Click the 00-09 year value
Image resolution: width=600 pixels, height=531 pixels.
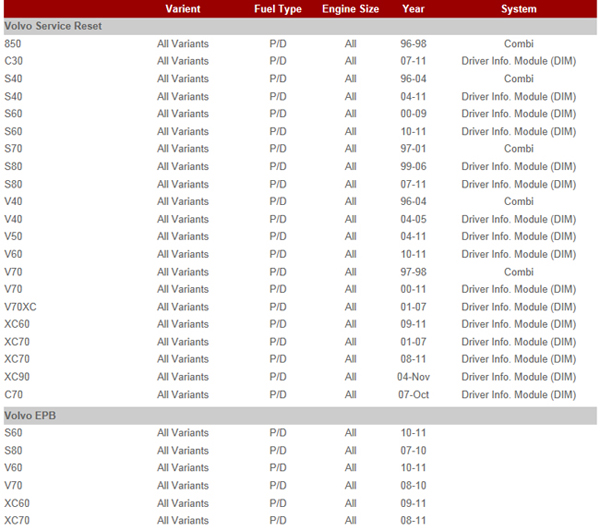point(413,114)
